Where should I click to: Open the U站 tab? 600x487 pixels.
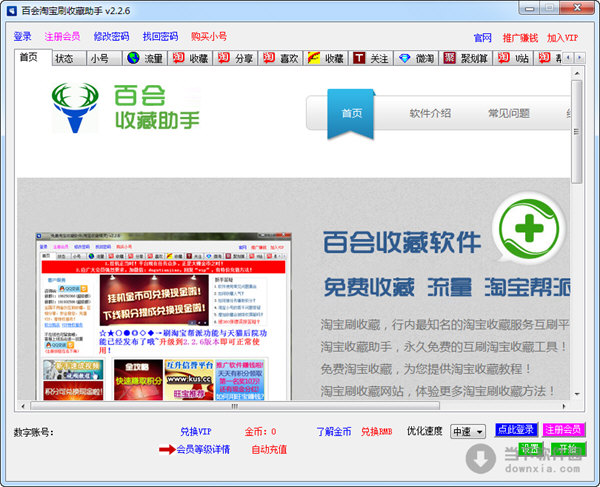click(x=513, y=58)
